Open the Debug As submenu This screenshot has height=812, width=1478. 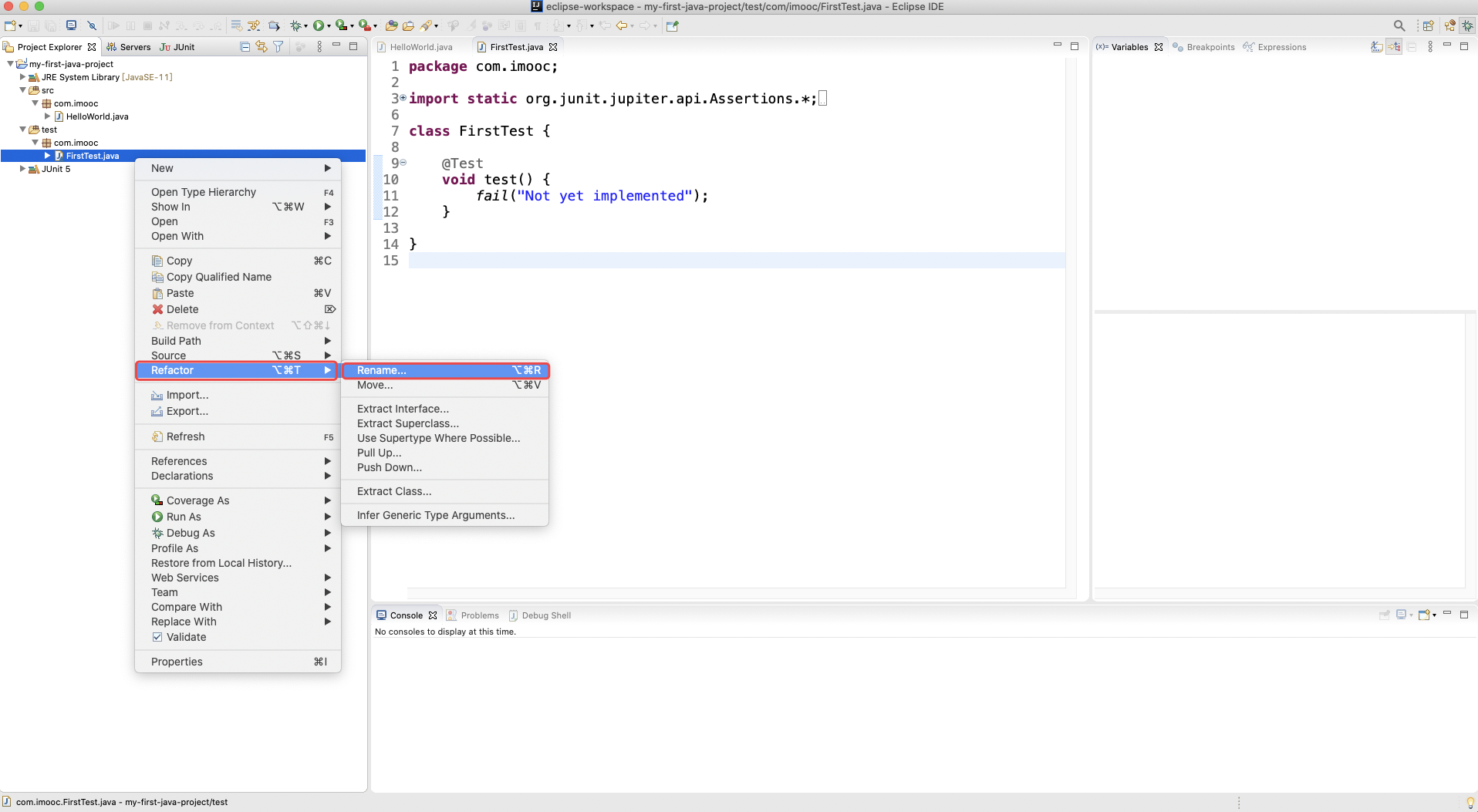238,533
